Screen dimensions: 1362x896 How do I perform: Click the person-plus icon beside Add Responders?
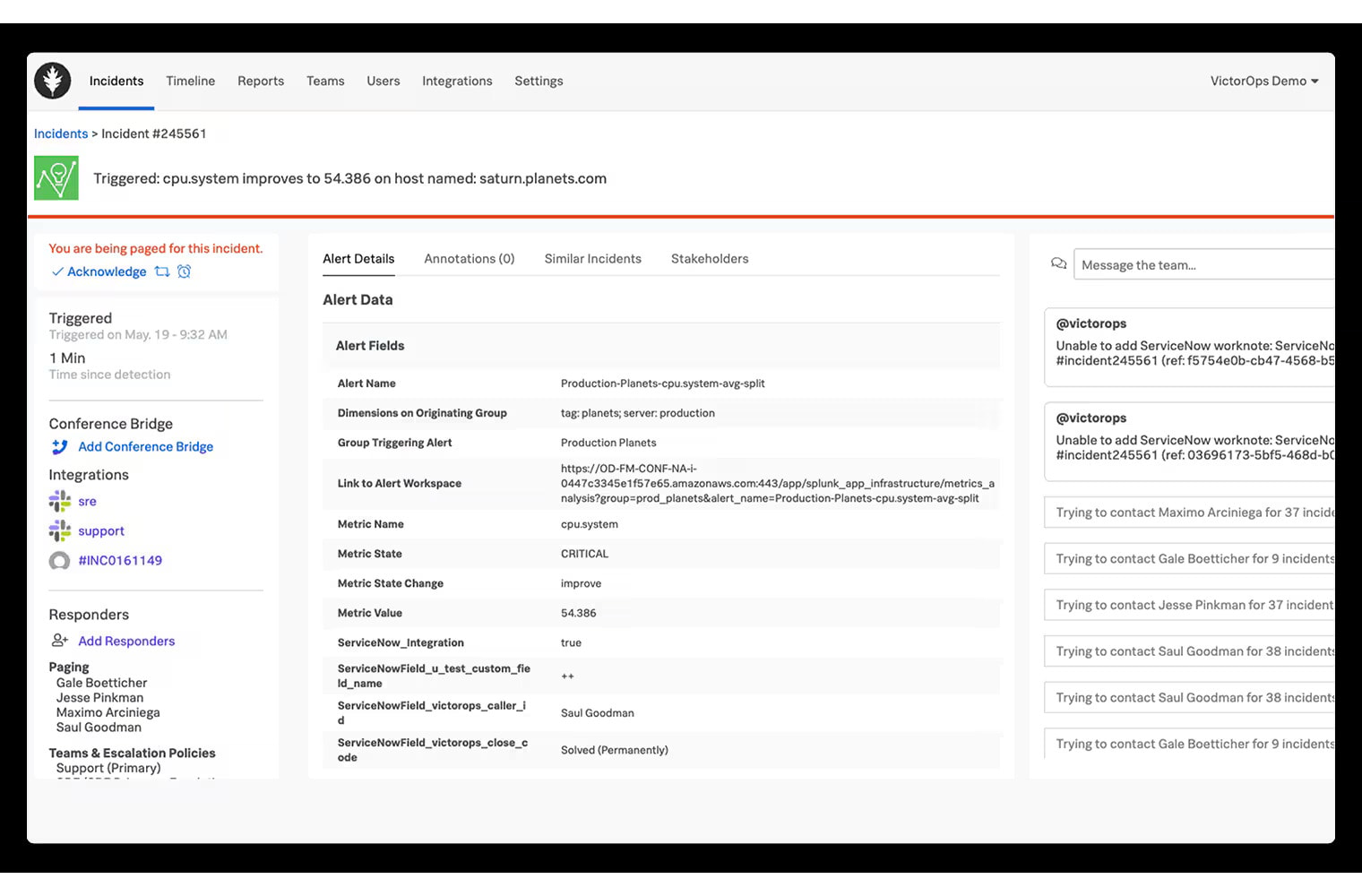tap(60, 641)
